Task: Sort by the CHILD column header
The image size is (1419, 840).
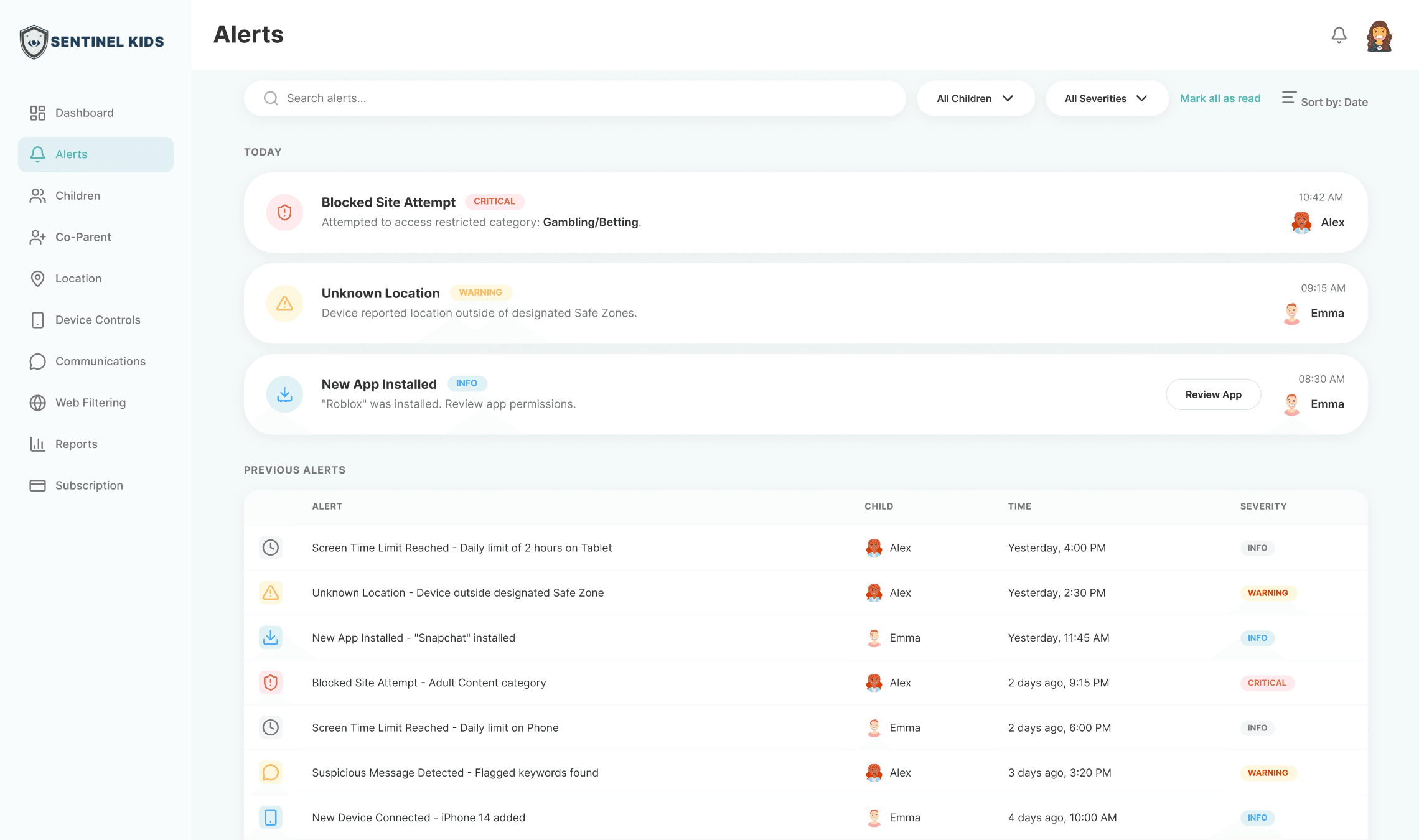Action: 879,506
